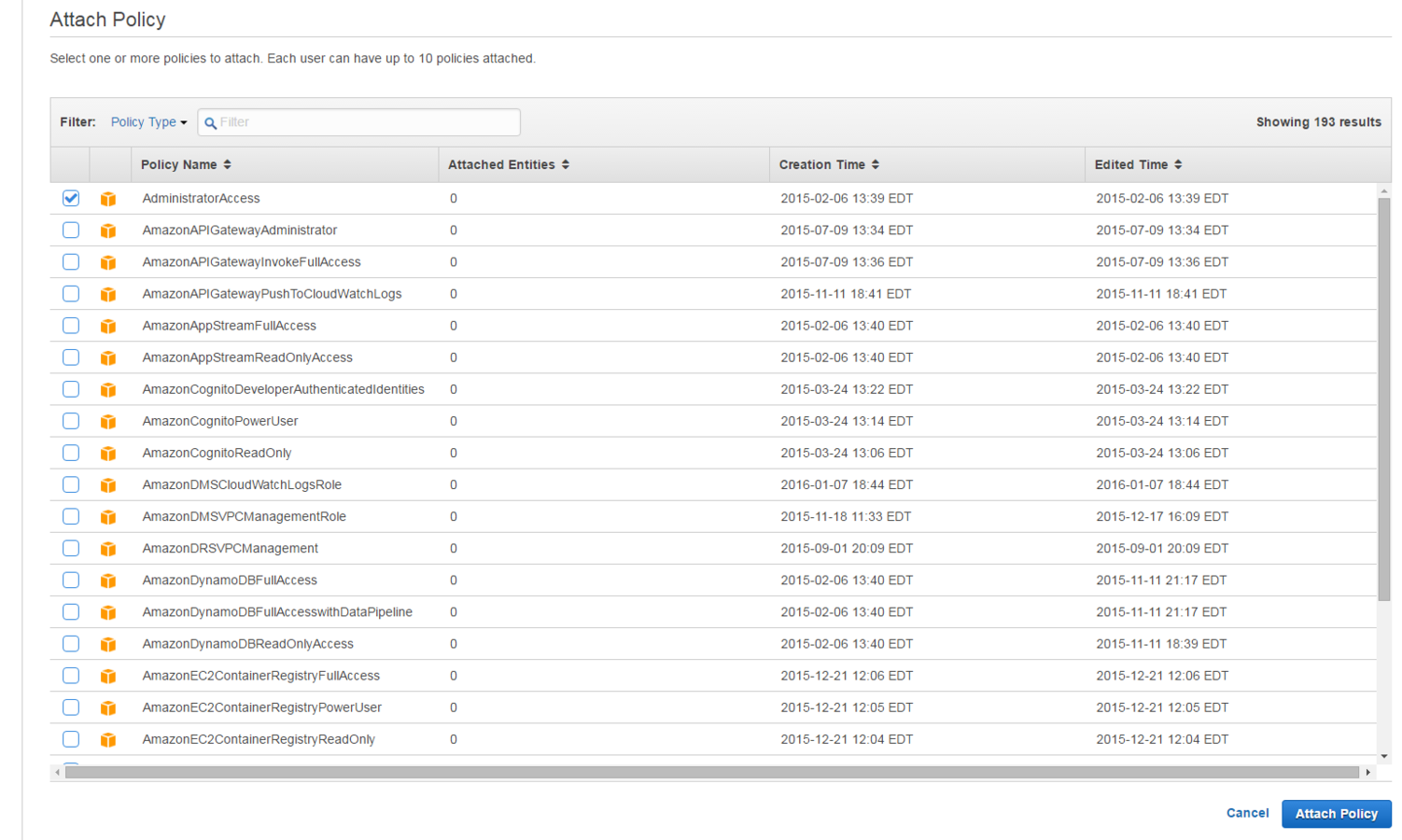
Task: Click the Creation Time sort arrows
Action: click(x=876, y=164)
